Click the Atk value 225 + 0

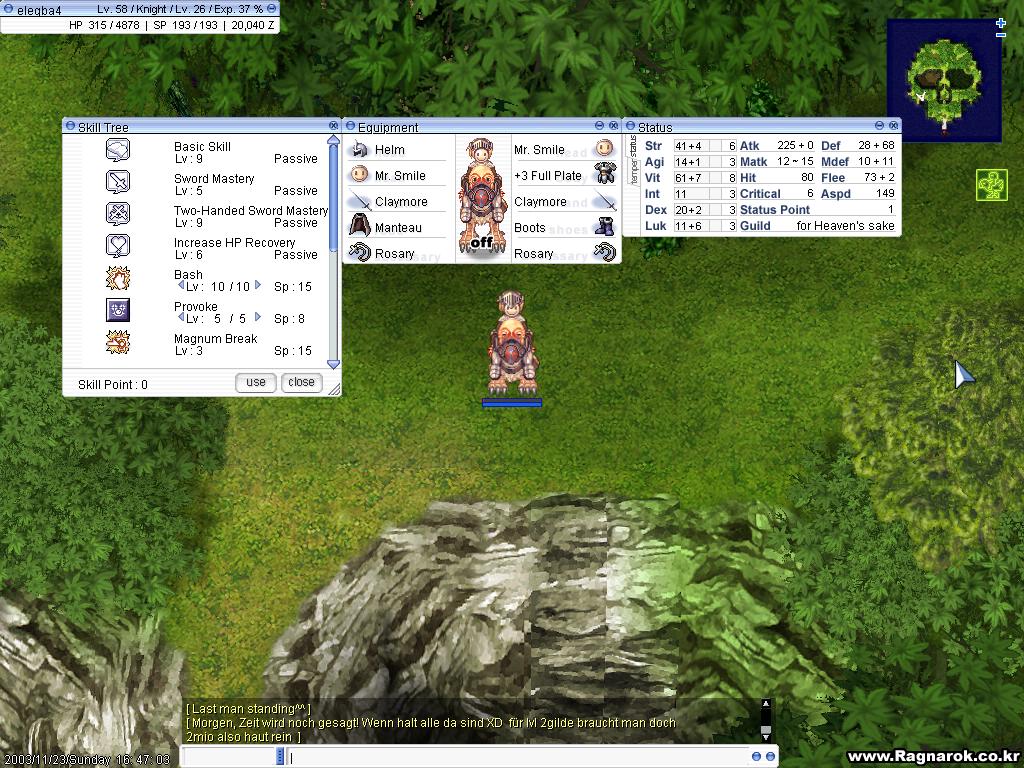[x=795, y=145]
